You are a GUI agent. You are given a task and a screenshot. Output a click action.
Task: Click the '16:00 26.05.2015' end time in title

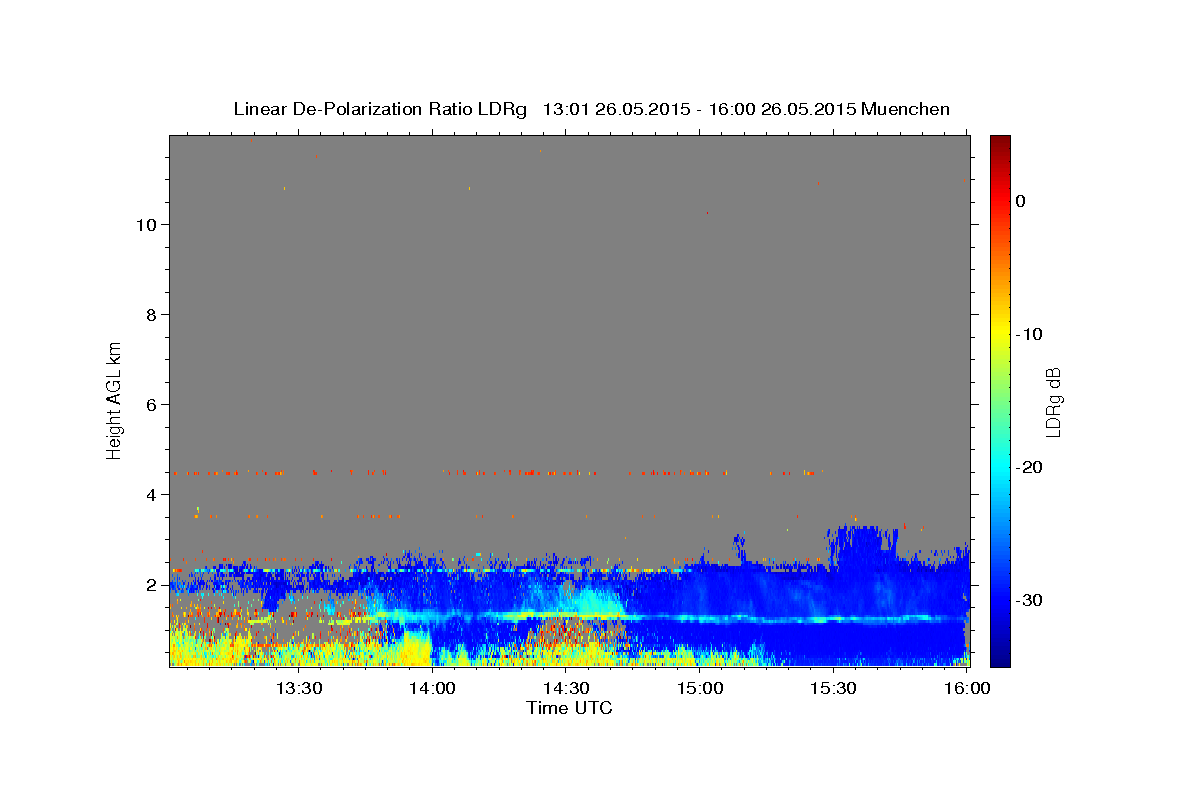(x=781, y=109)
